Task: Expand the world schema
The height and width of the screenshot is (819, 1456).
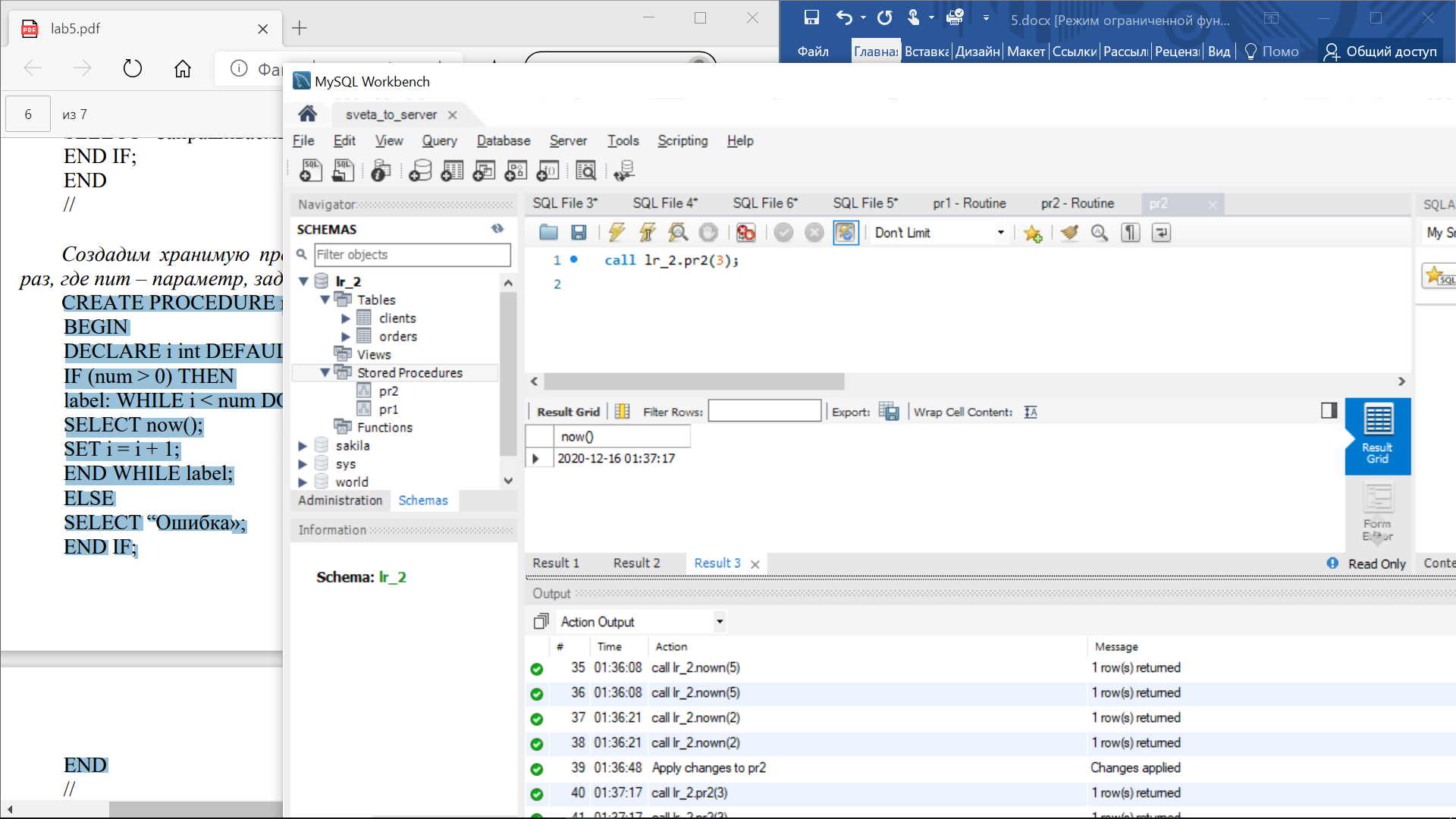Action: click(303, 482)
